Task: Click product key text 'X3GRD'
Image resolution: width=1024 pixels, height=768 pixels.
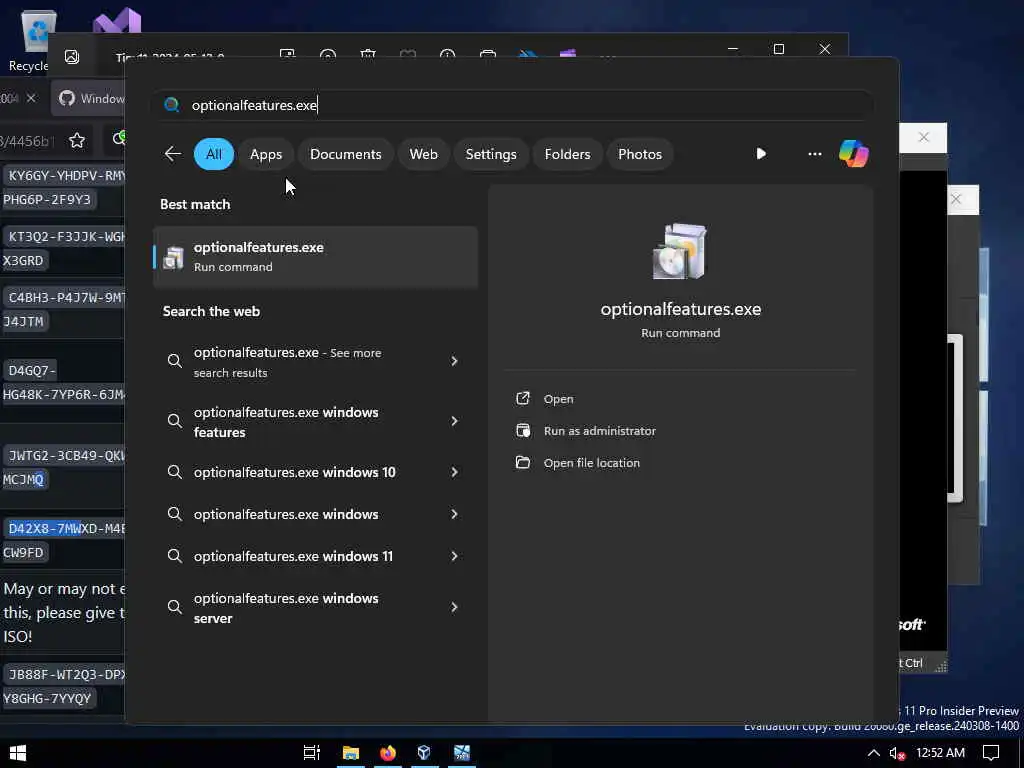Action: (24, 261)
